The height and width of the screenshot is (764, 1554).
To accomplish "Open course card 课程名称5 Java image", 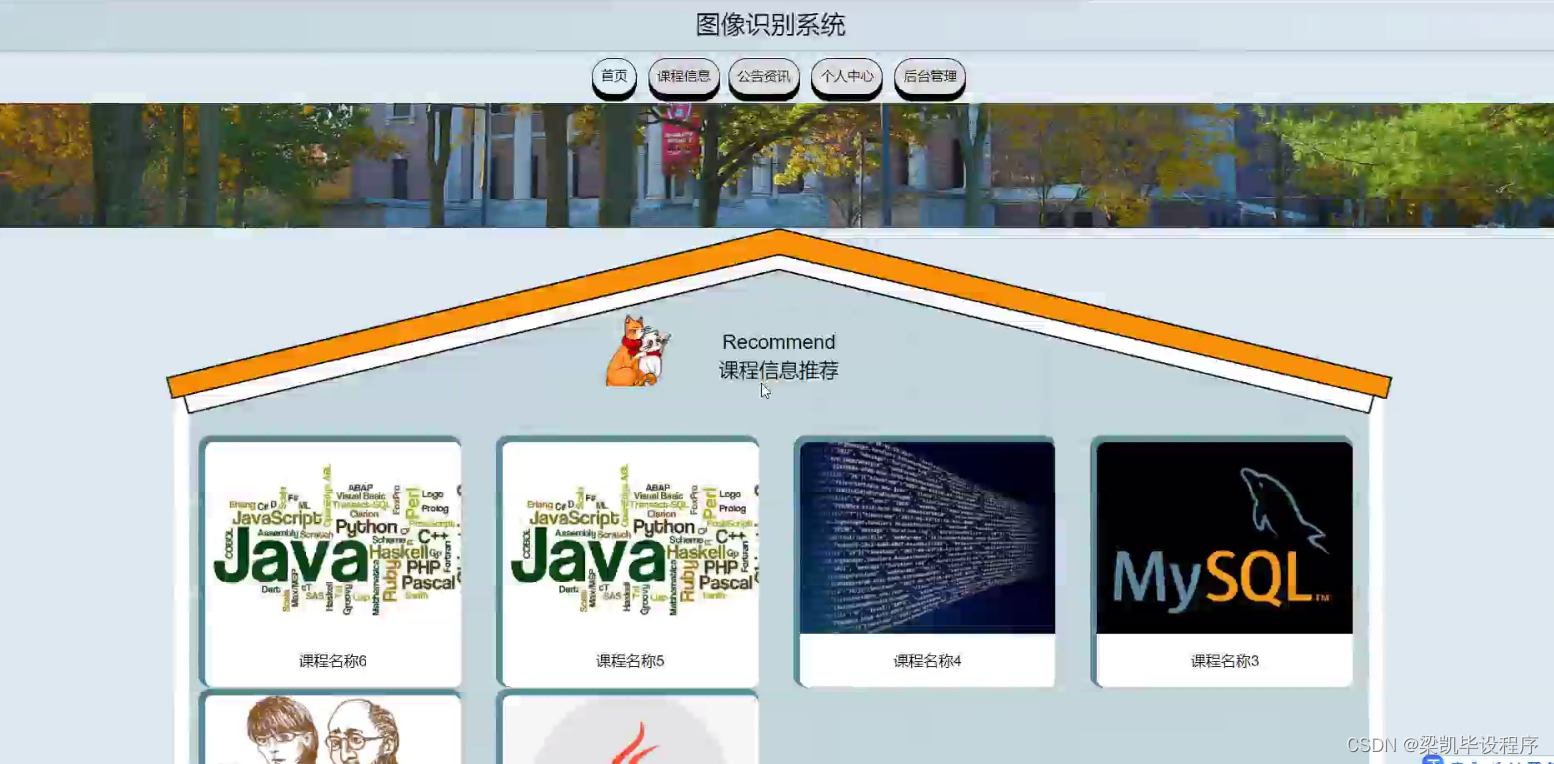I will pos(627,547).
